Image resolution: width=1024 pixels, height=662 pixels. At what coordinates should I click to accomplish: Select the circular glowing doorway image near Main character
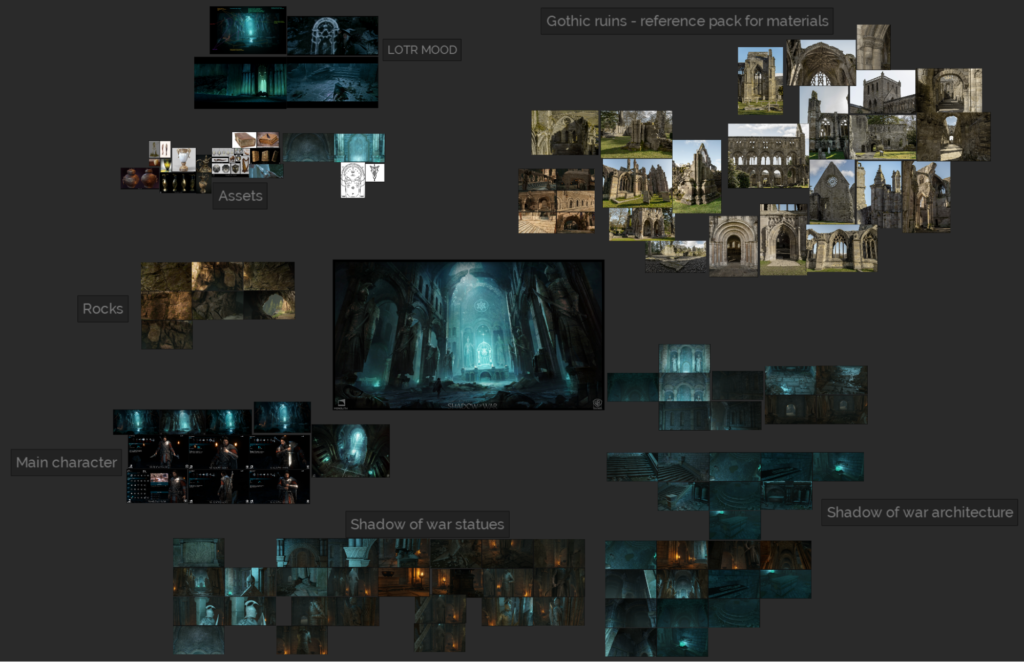pos(351,450)
